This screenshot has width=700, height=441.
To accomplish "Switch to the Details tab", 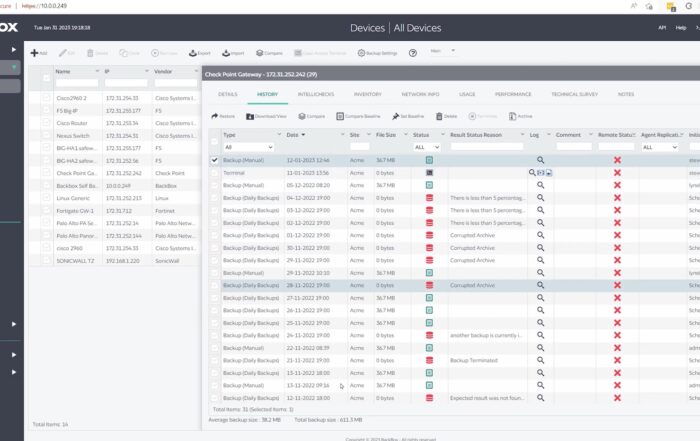I will tap(228, 94).
